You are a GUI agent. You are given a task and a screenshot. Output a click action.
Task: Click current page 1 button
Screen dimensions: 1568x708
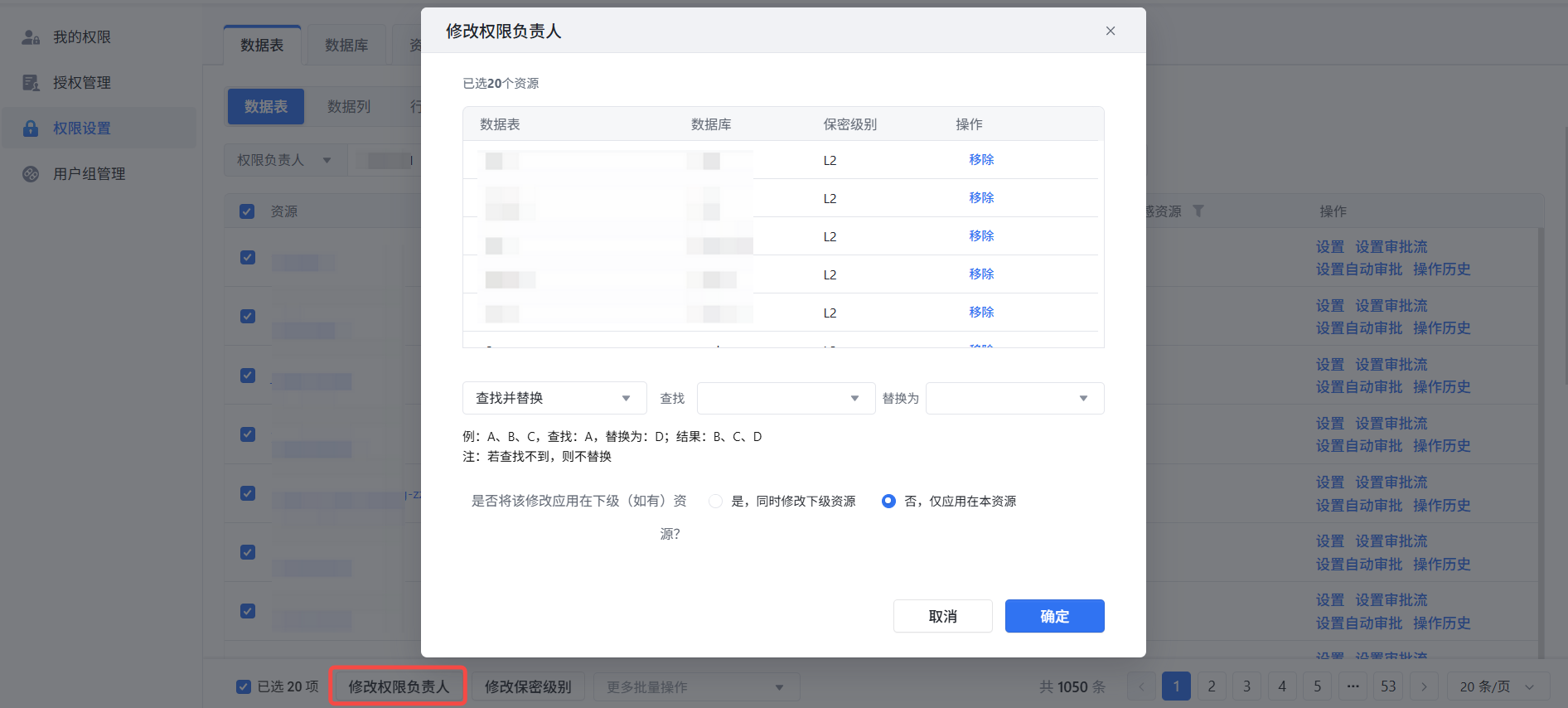click(1176, 686)
